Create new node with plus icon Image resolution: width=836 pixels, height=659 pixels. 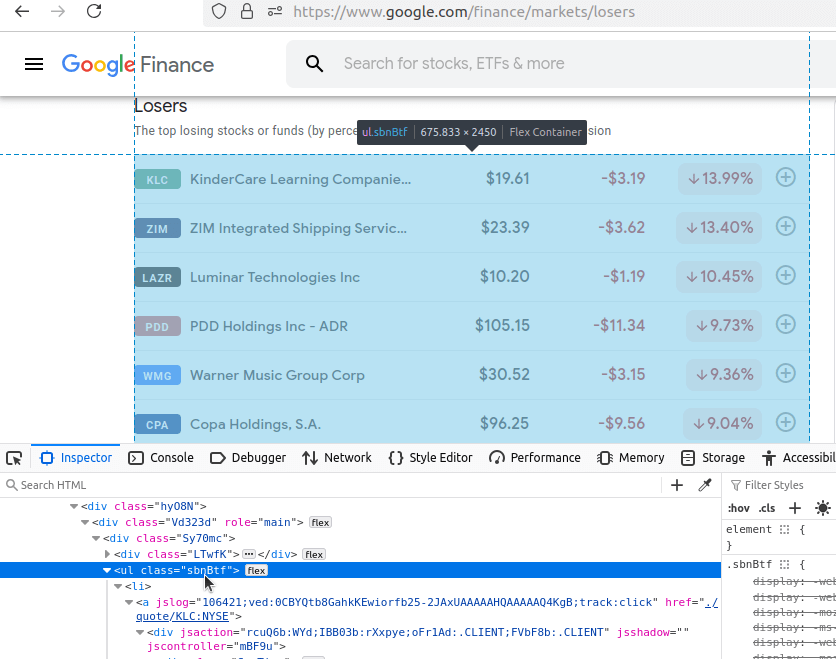pos(677,485)
